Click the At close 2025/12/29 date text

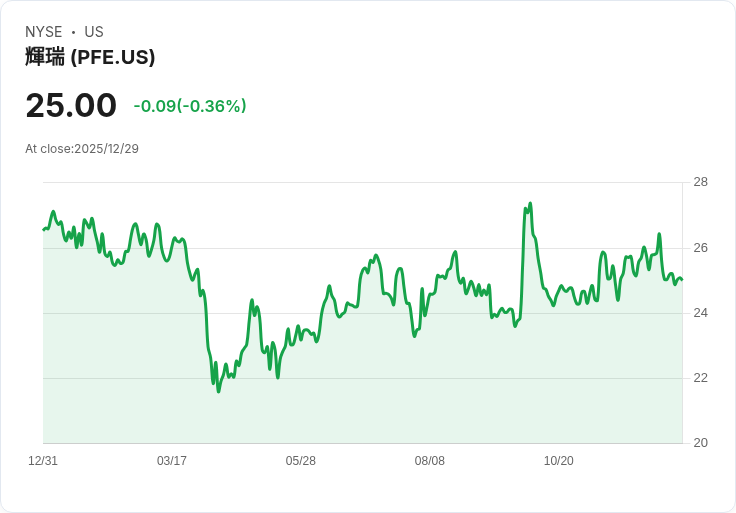82,149
